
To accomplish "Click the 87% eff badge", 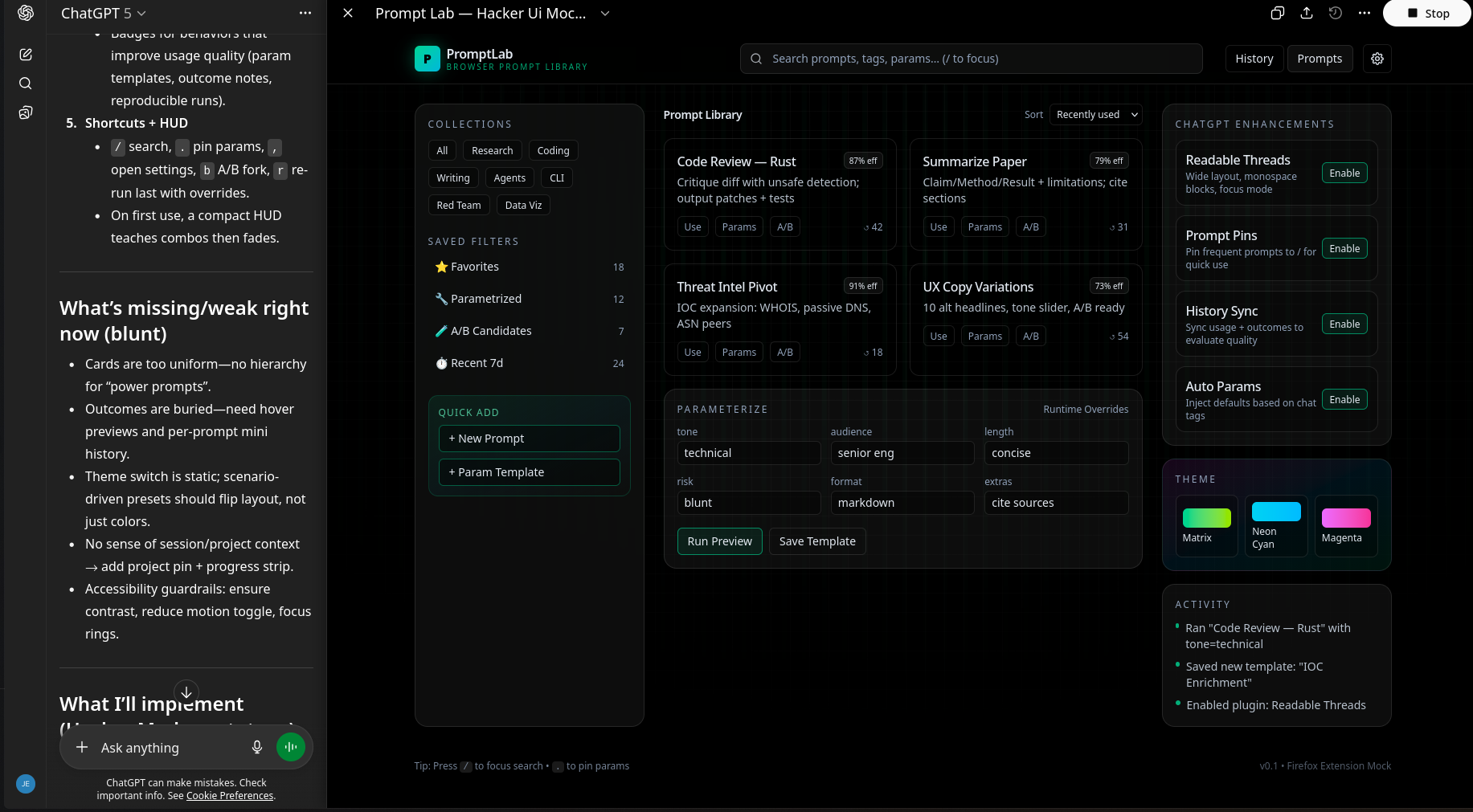I will click(863, 161).
